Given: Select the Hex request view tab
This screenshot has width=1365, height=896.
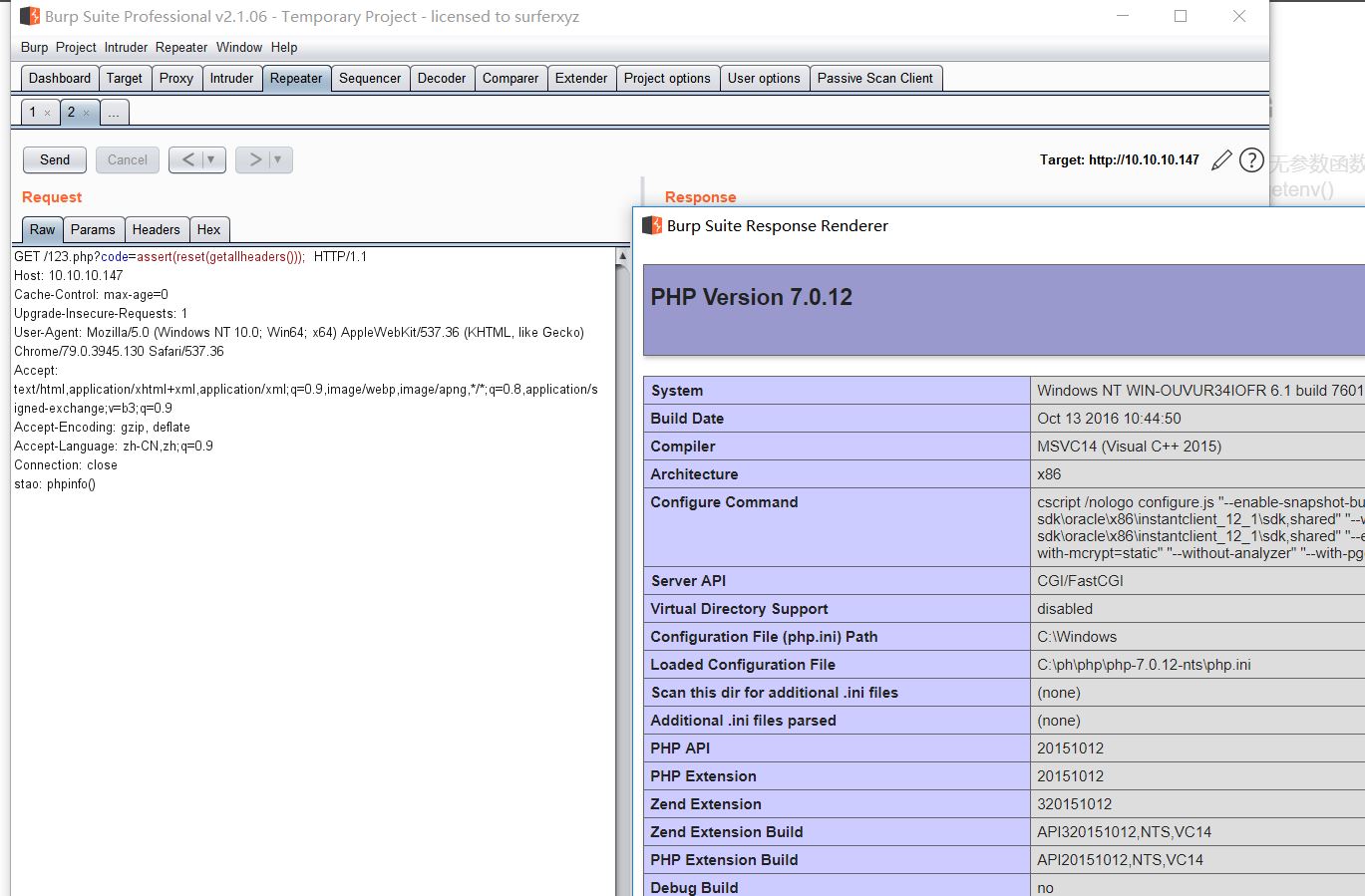Looking at the screenshot, I should point(208,229).
